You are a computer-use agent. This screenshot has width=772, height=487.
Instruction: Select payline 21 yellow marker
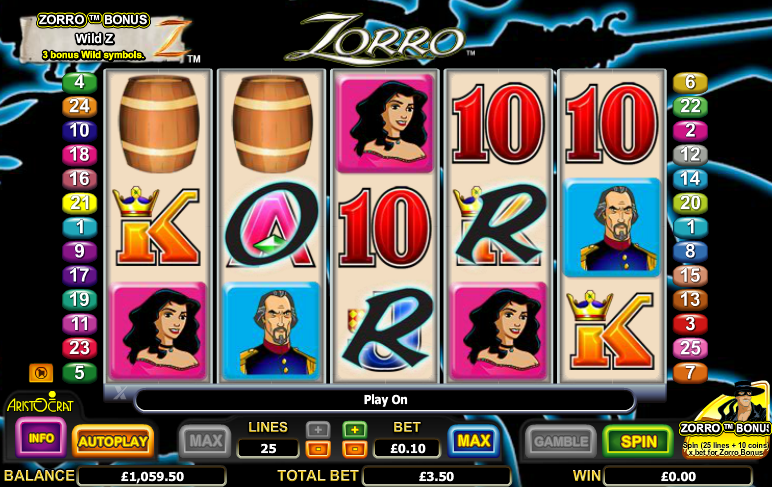(x=80, y=203)
